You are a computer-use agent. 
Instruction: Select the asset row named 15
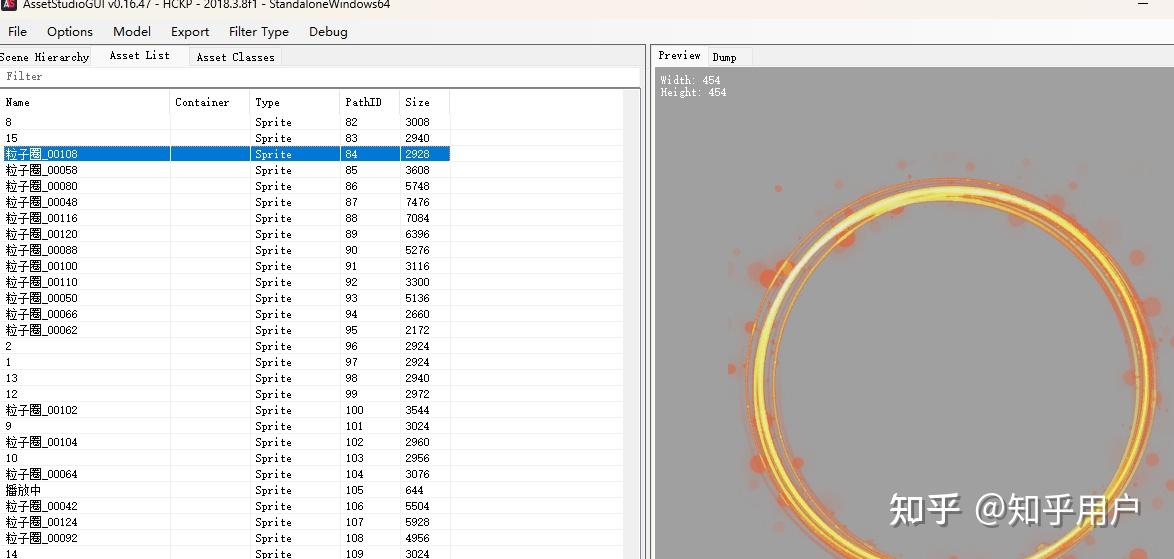(225, 138)
